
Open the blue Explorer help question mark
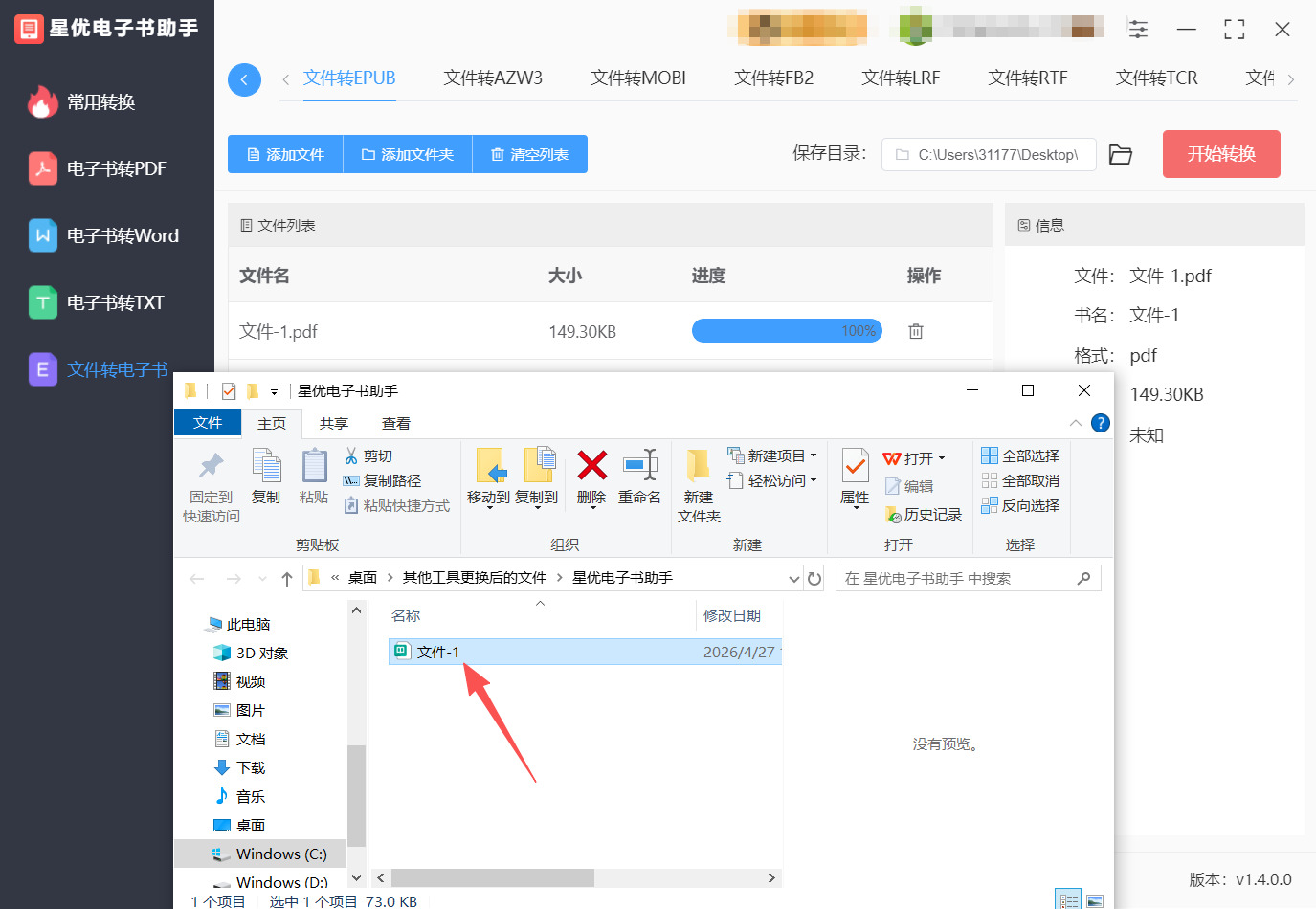(x=1101, y=423)
